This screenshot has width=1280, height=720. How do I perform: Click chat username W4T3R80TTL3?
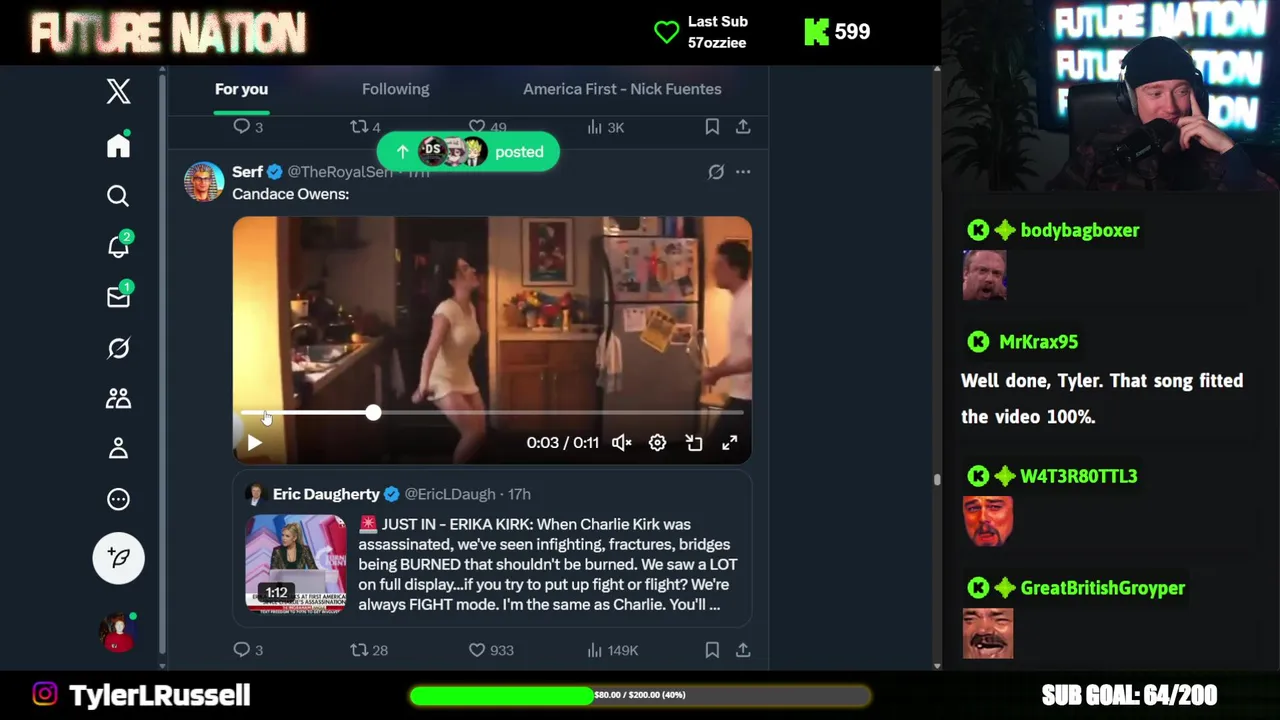click(1078, 476)
